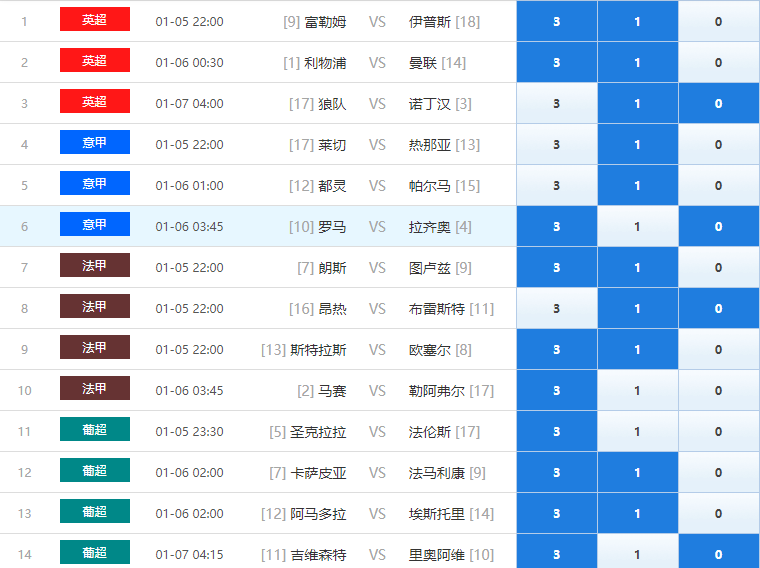Open team 富勒姆
This screenshot has height=568, width=760.
point(325,22)
